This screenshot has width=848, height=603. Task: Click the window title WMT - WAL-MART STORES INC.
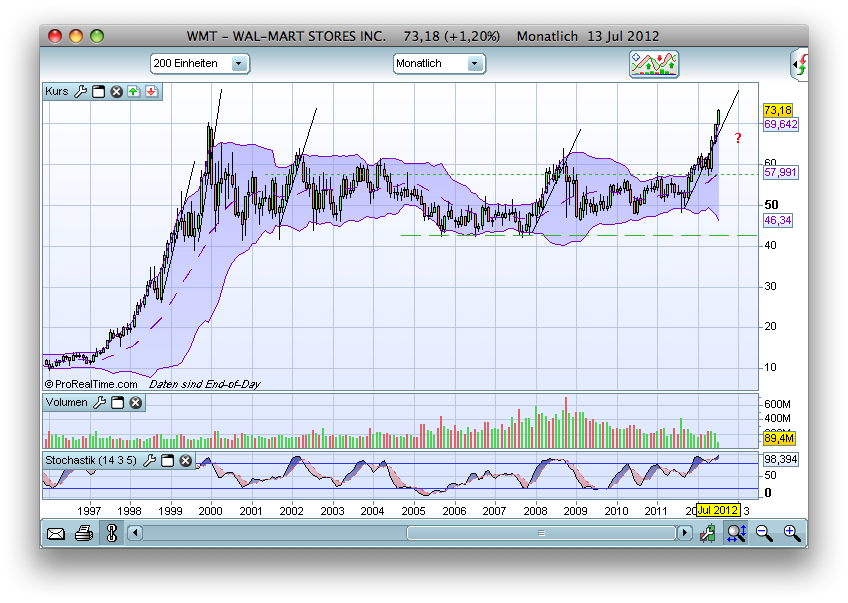pyautogui.click(x=286, y=36)
